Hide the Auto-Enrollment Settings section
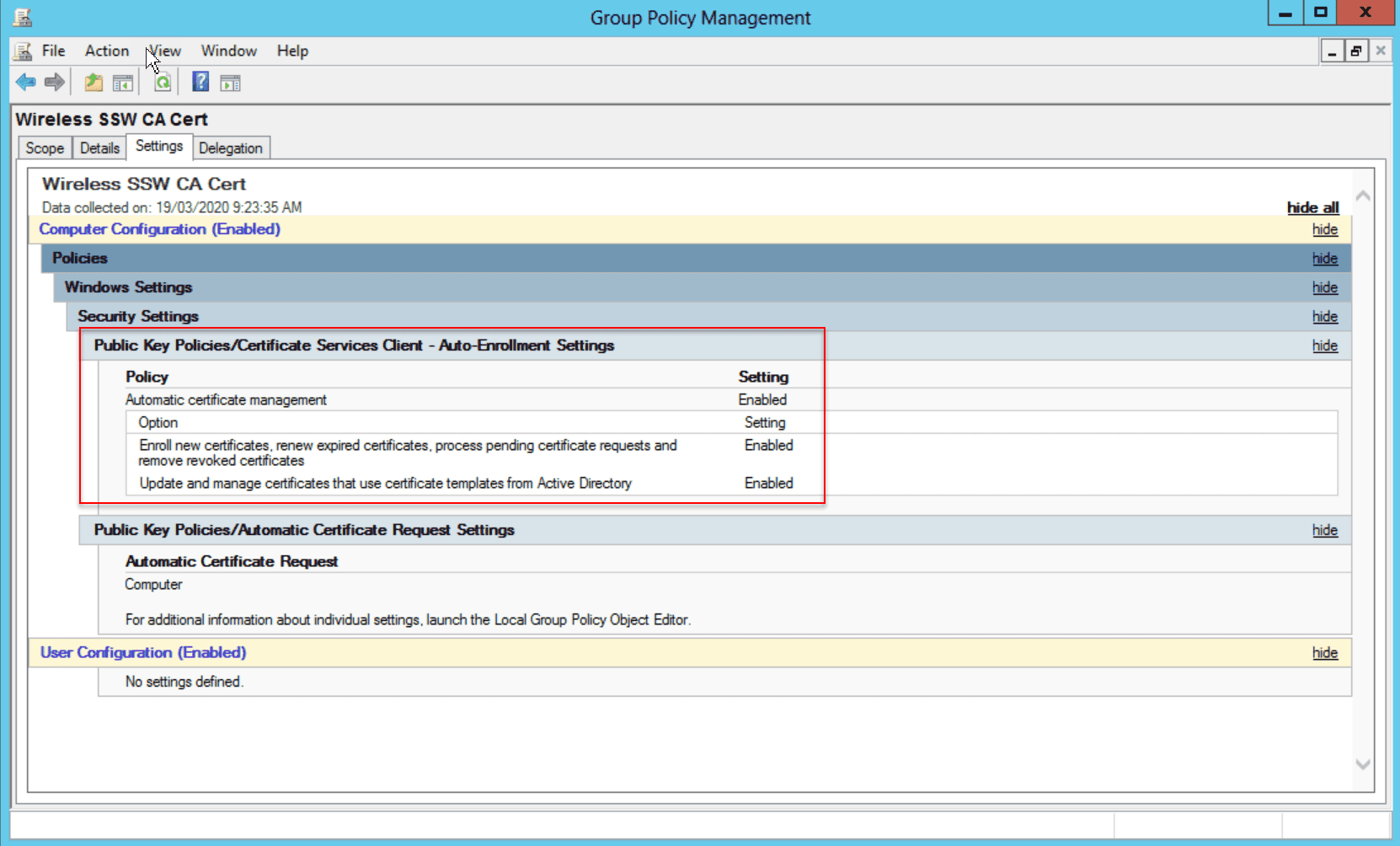This screenshot has width=1400, height=846. click(x=1324, y=345)
